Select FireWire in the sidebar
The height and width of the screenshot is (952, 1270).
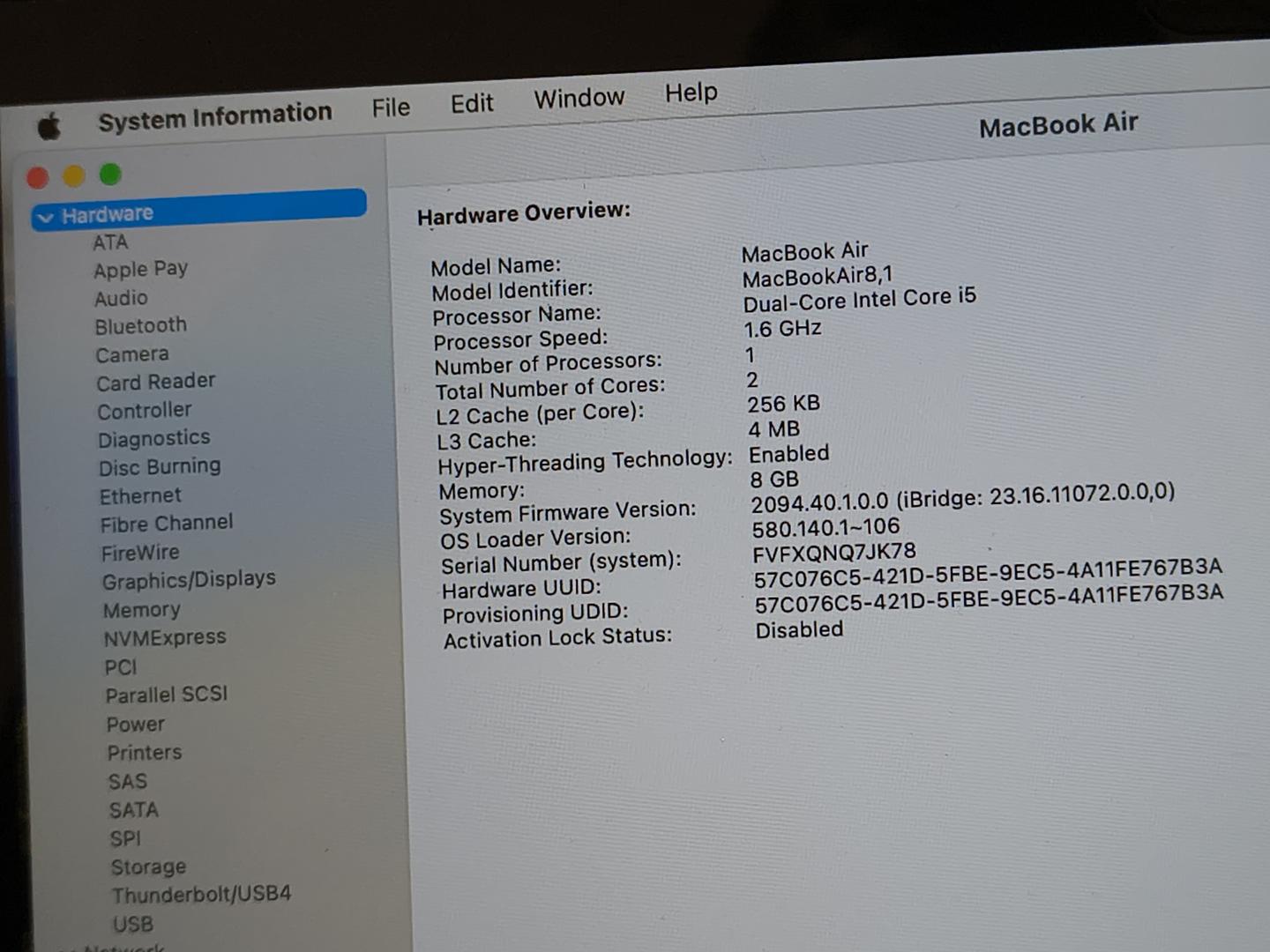(x=140, y=553)
